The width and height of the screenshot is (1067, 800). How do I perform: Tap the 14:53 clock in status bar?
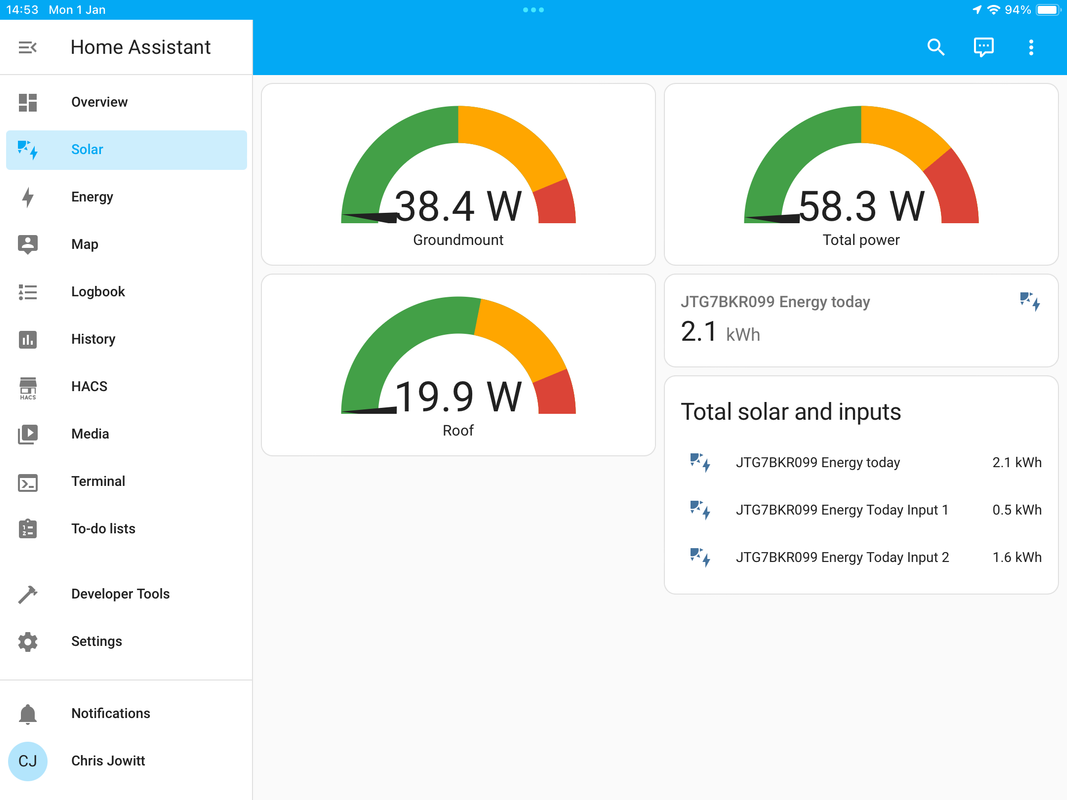pyautogui.click(x=22, y=10)
